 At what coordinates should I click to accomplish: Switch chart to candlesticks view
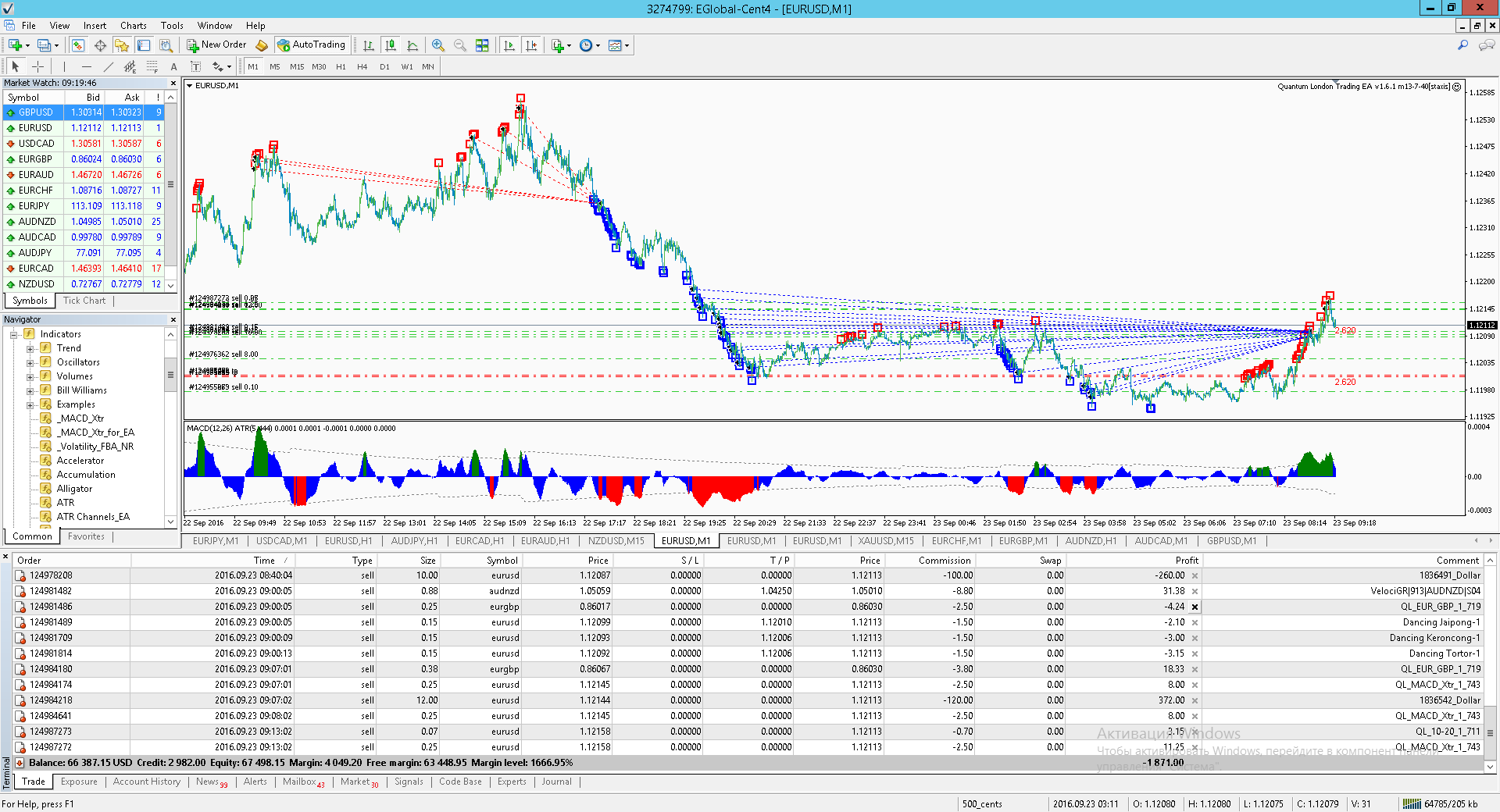pyautogui.click(x=391, y=45)
